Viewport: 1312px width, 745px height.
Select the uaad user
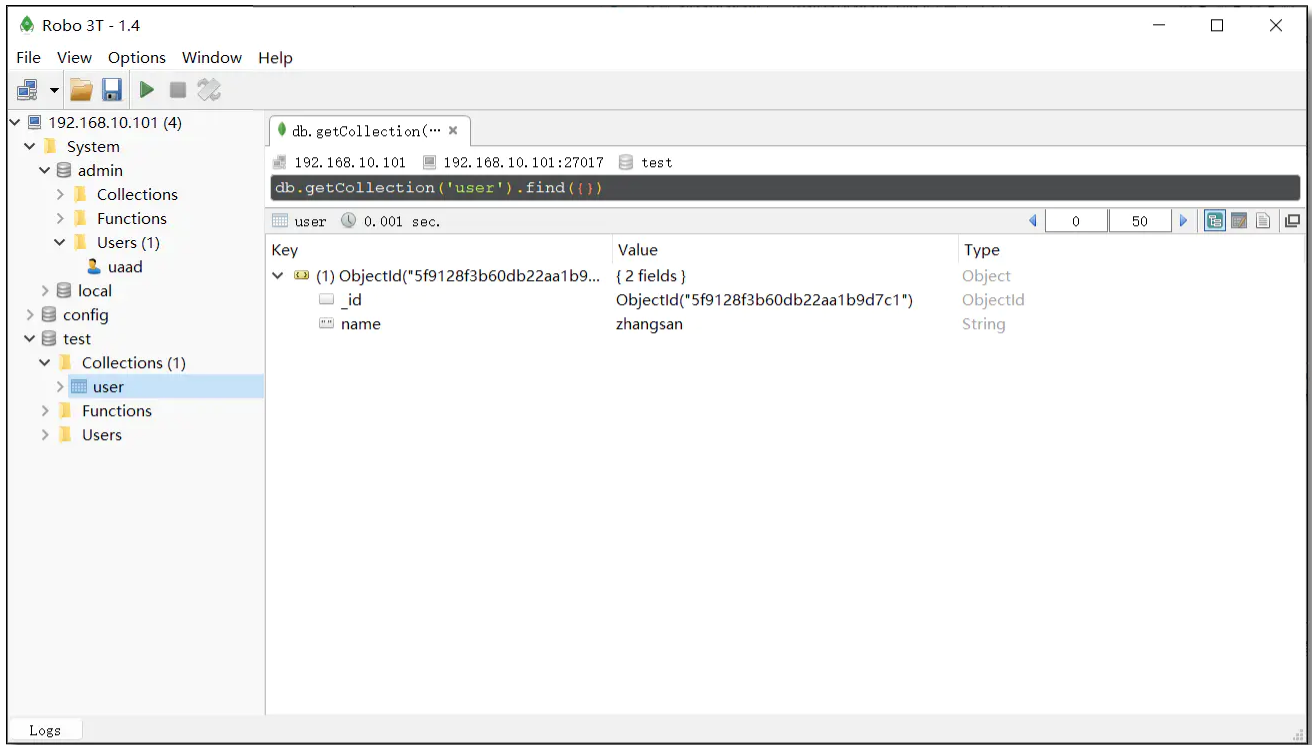click(125, 267)
